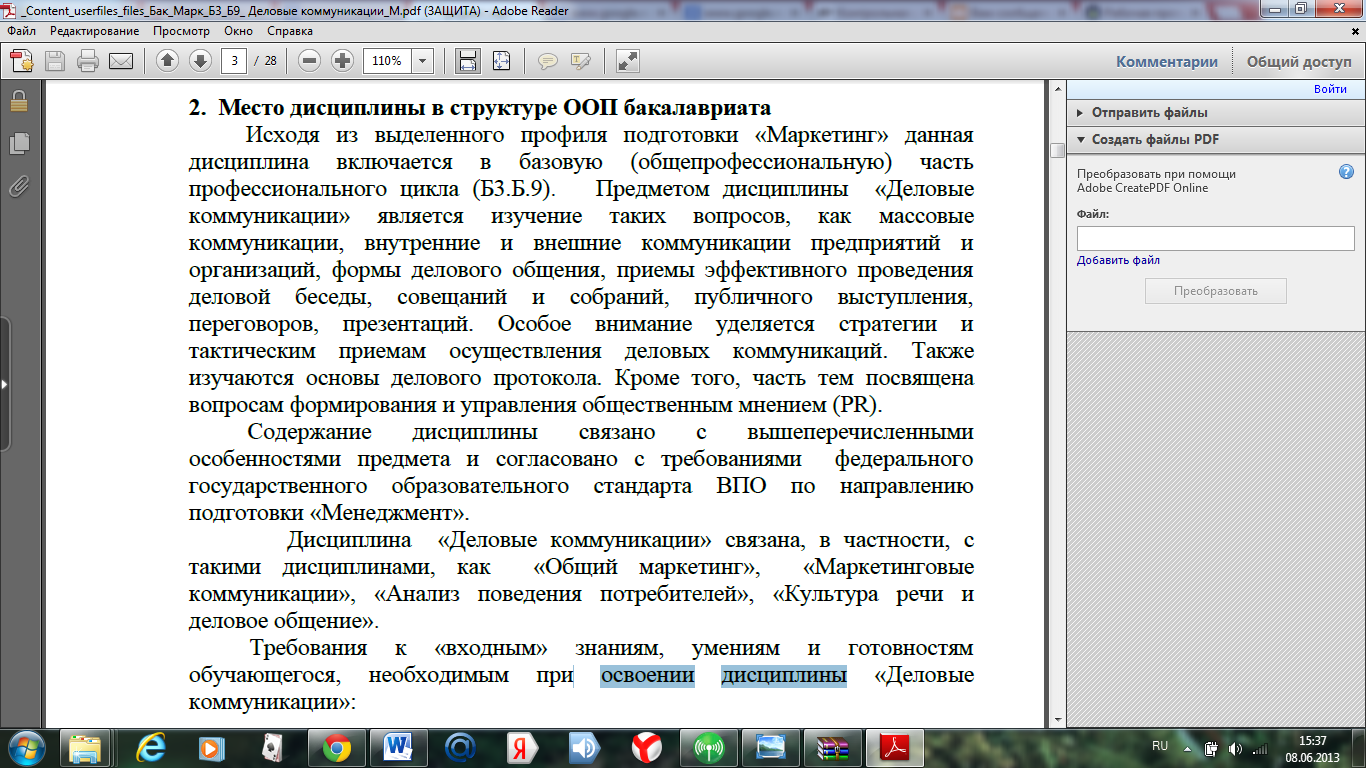
Task: Open the Просмотр menu
Action: (x=182, y=31)
